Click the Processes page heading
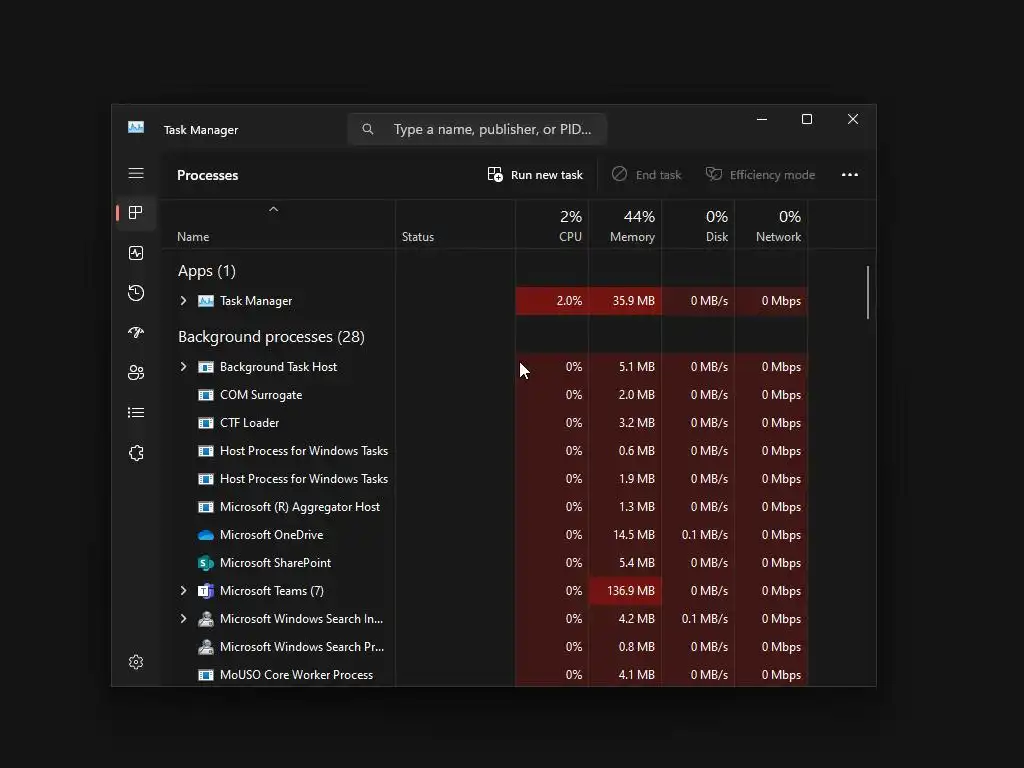1024x768 pixels. coord(208,175)
